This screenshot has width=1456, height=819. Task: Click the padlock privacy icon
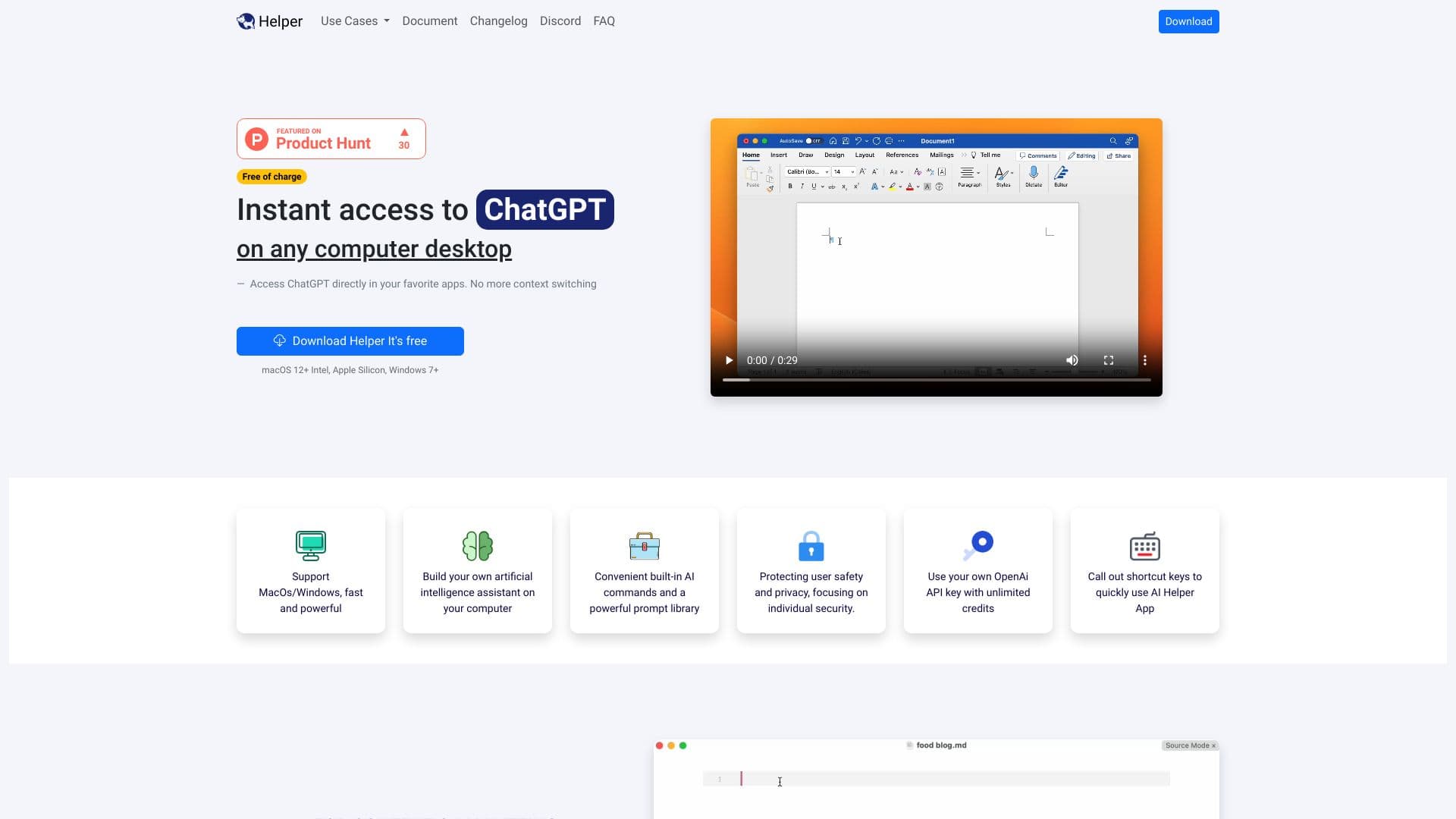coord(811,545)
